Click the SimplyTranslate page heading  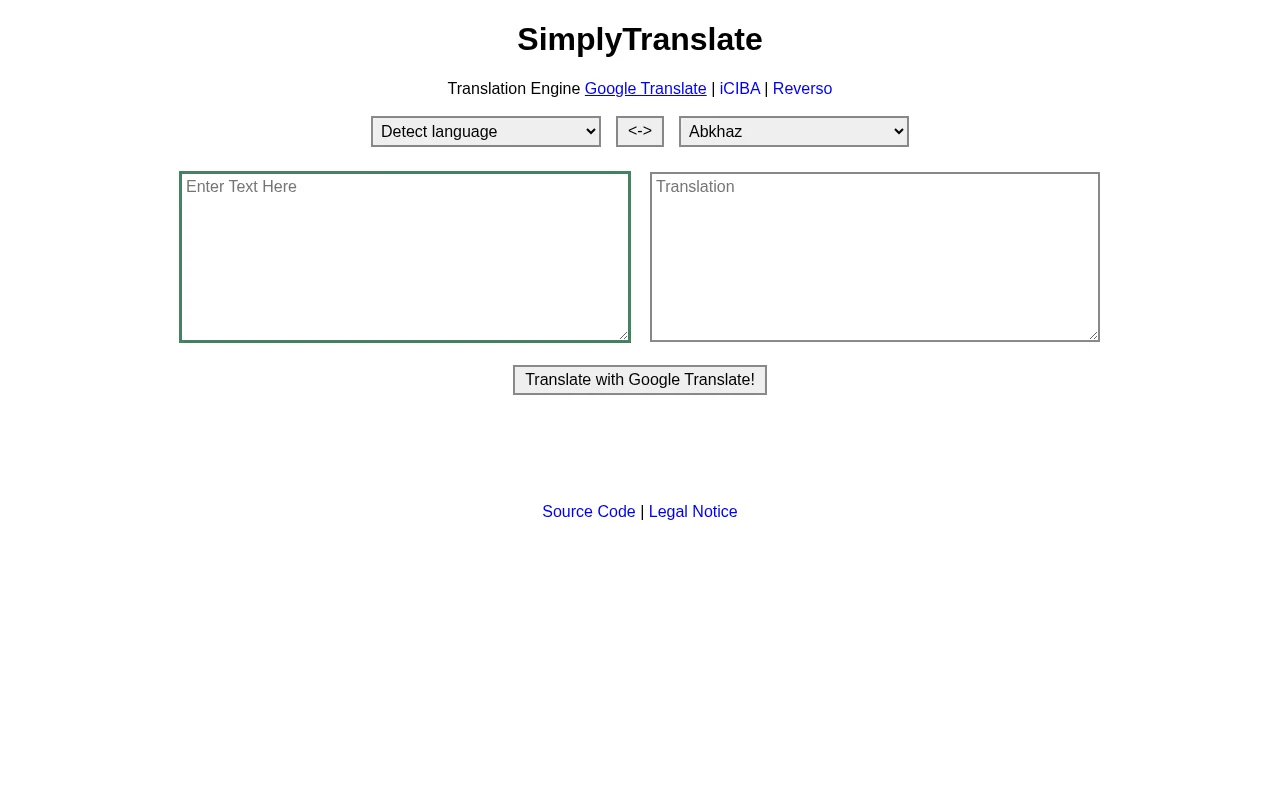(x=640, y=39)
